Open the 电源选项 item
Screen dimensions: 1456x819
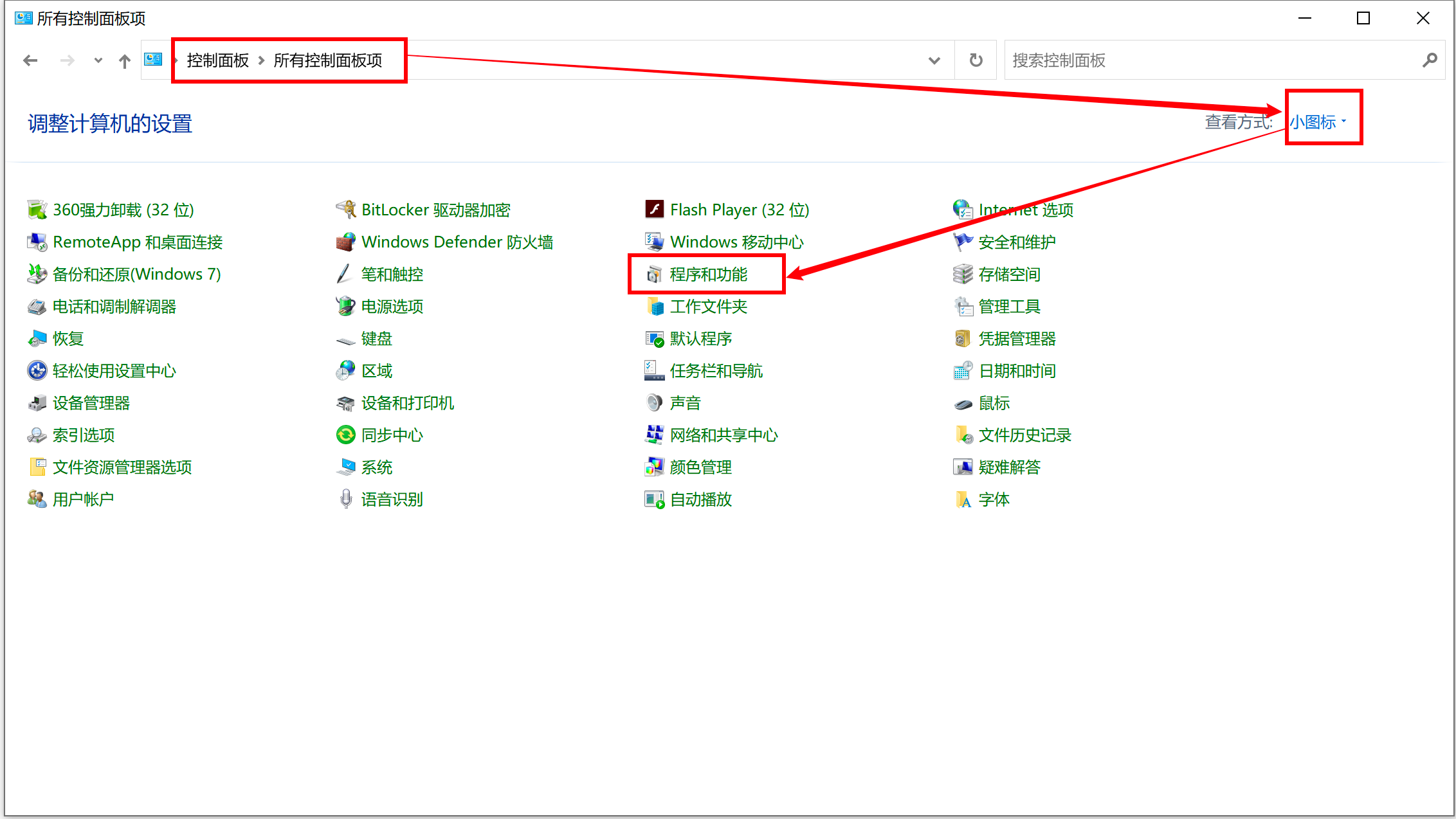pos(391,306)
